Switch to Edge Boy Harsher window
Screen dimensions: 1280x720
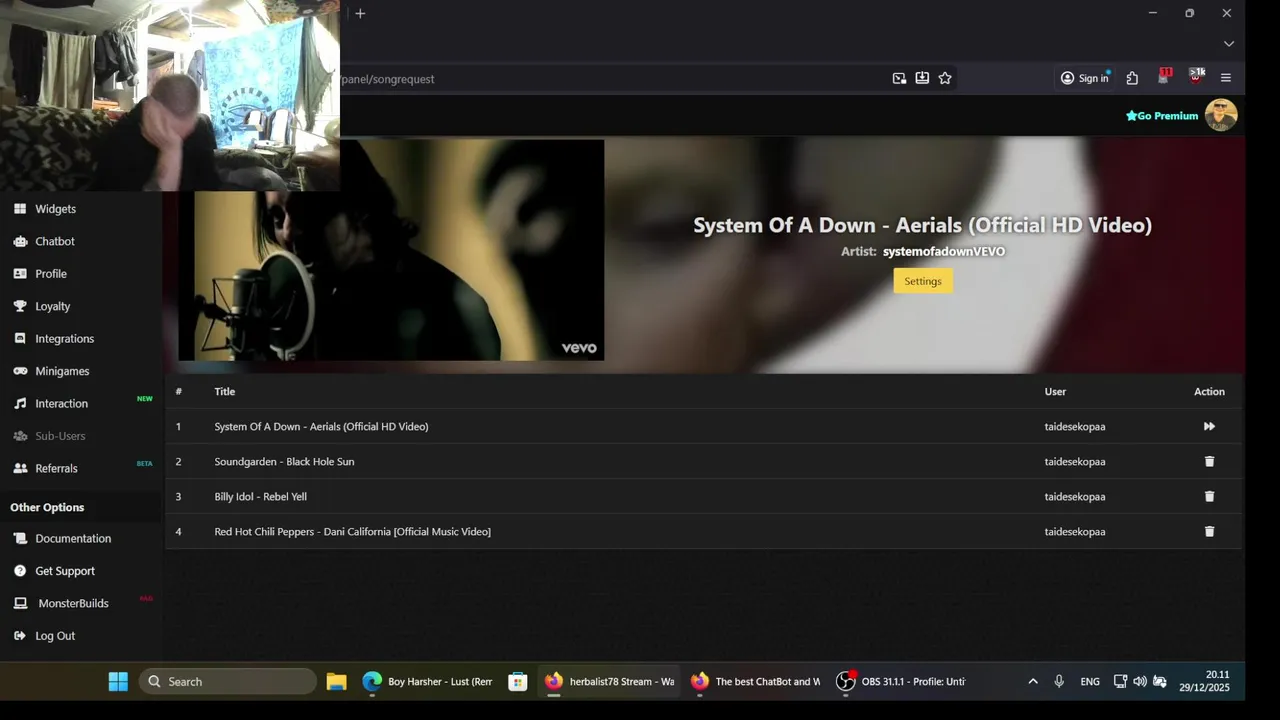click(x=428, y=682)
